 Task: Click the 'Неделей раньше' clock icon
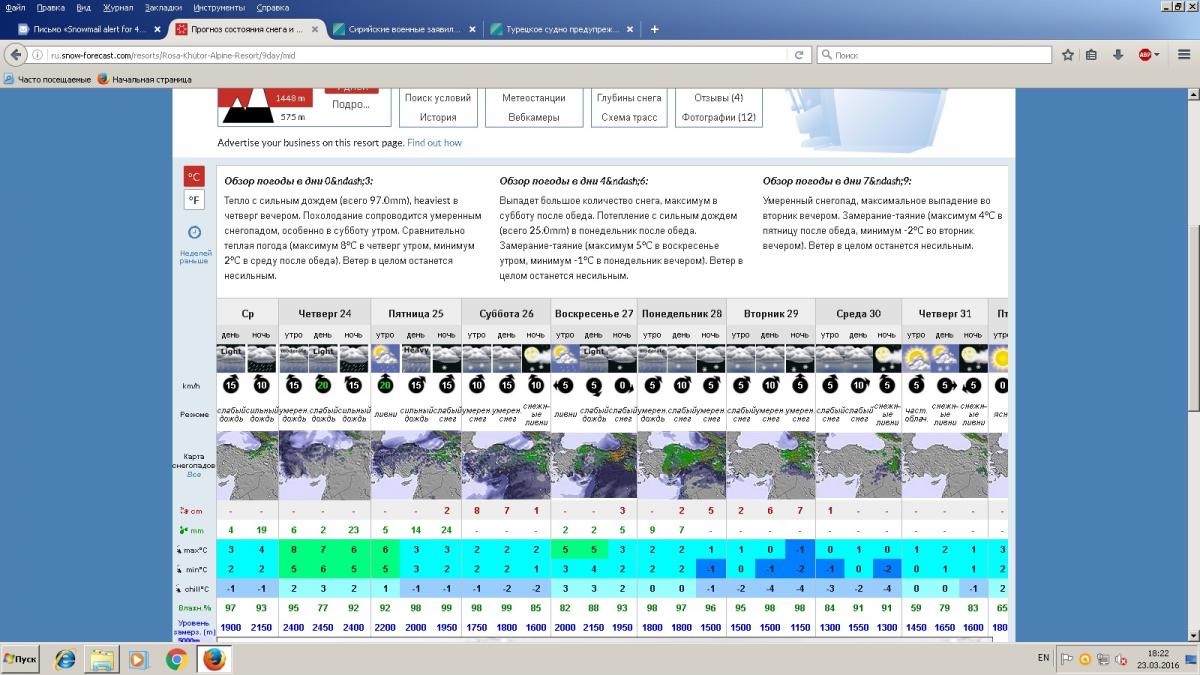point(194,232)
